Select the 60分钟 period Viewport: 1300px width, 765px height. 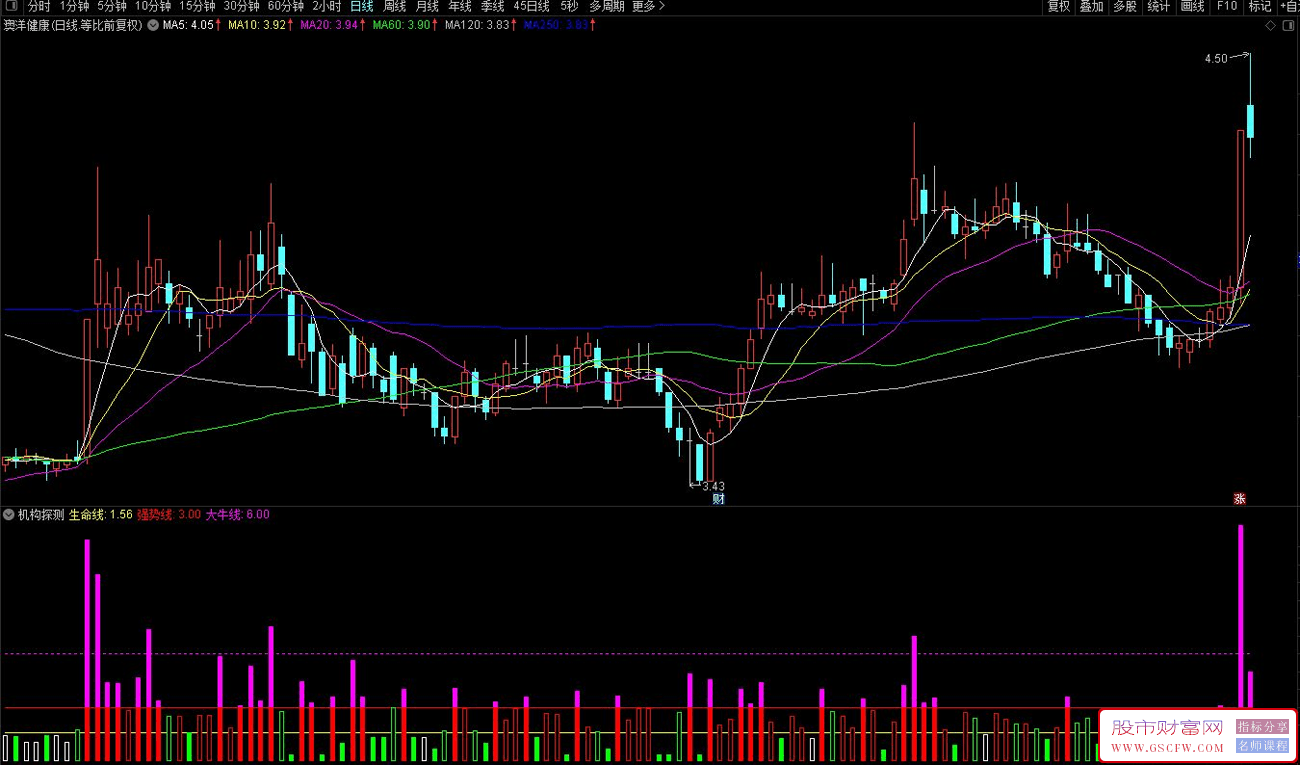285,6
